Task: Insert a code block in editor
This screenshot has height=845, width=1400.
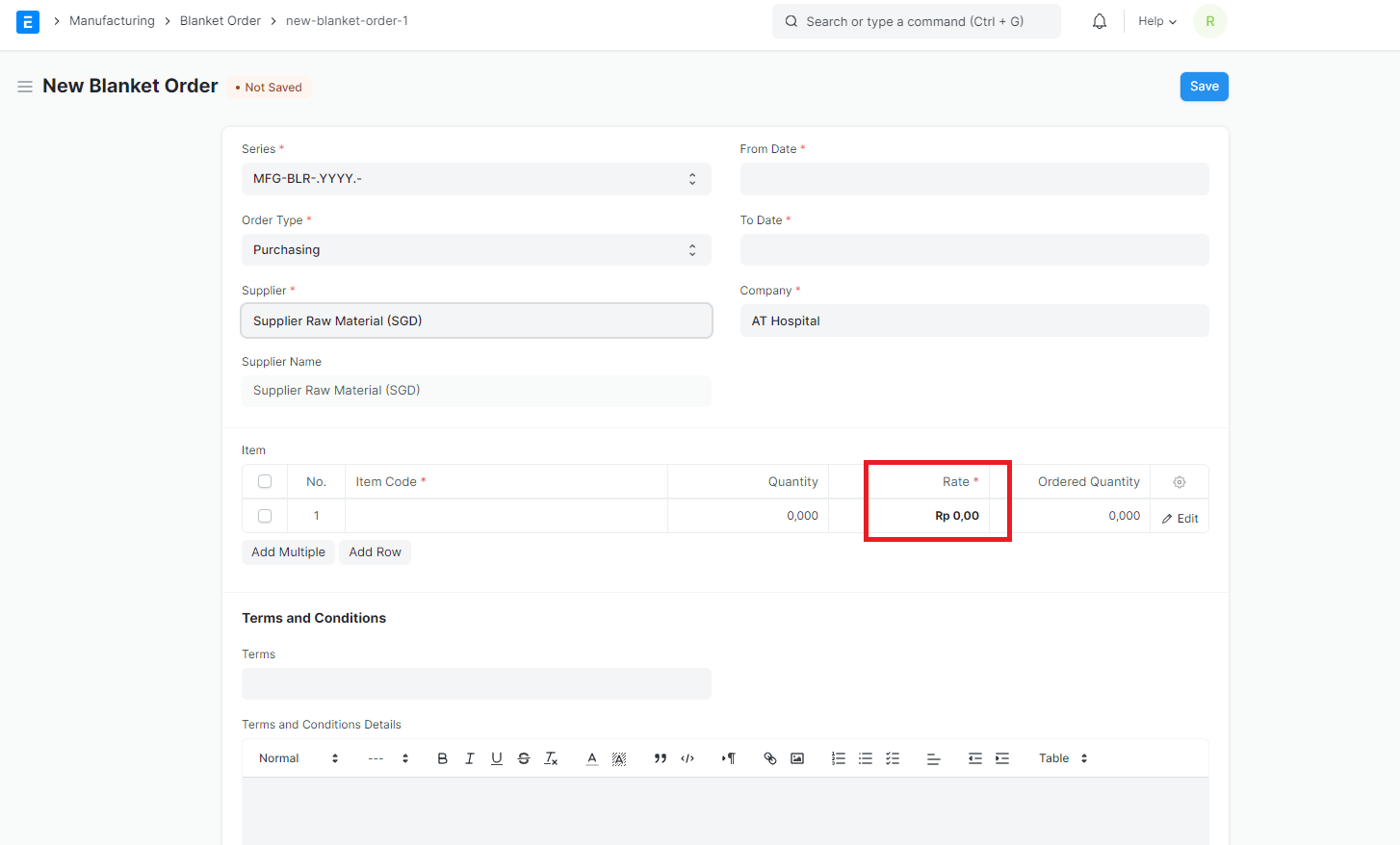Action: tap(687, 758)
